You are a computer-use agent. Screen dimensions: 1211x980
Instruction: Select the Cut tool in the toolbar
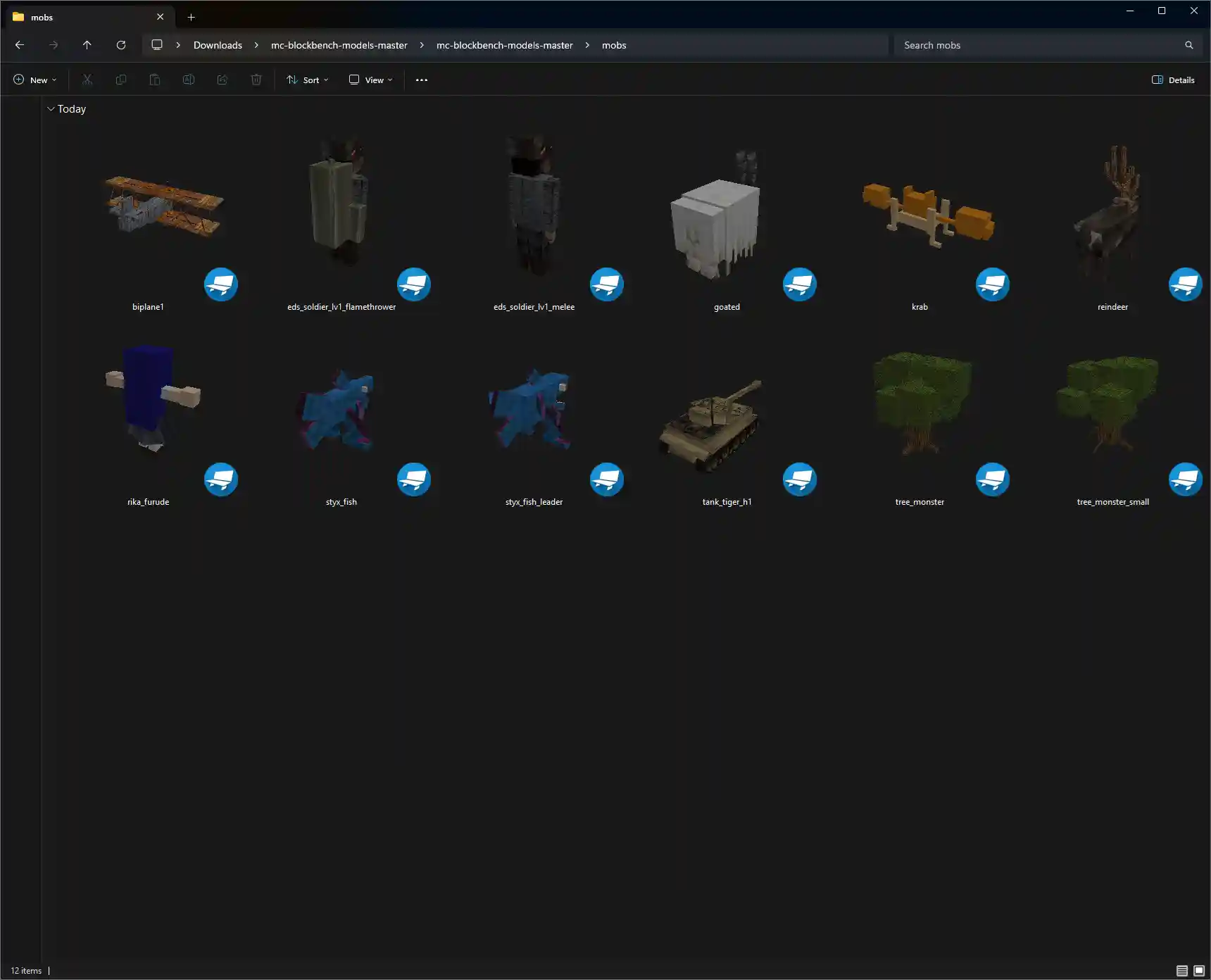coord(87,80)
